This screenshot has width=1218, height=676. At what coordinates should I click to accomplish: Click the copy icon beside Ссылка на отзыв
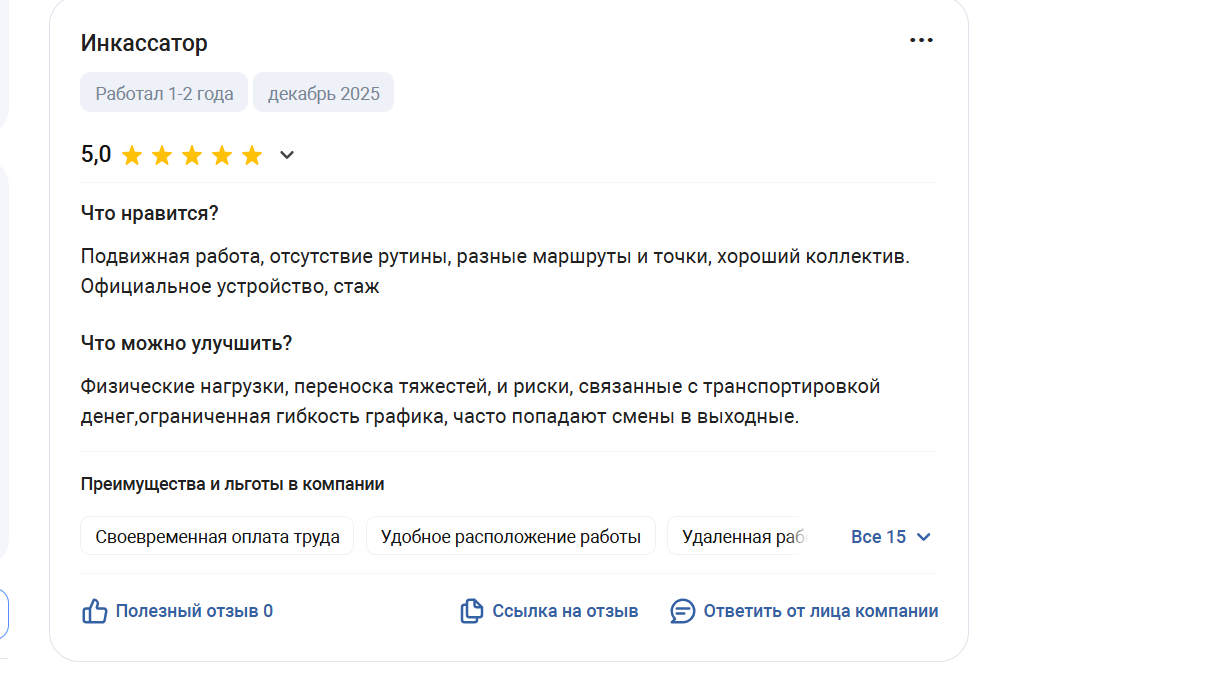coord(472,611)
